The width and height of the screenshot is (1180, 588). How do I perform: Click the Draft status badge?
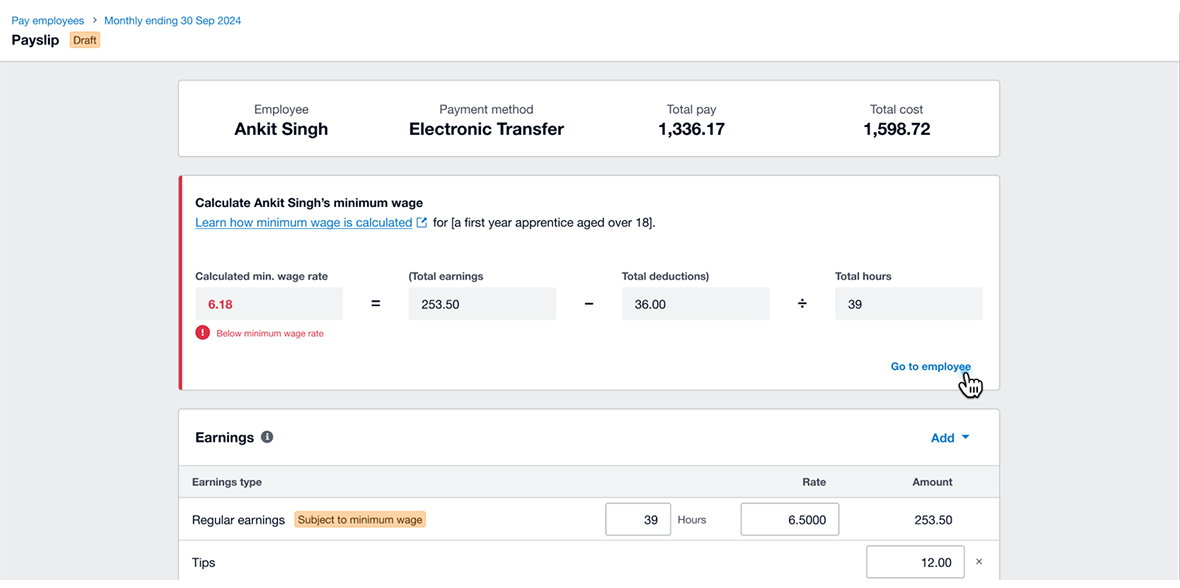(x=85, y=40)
